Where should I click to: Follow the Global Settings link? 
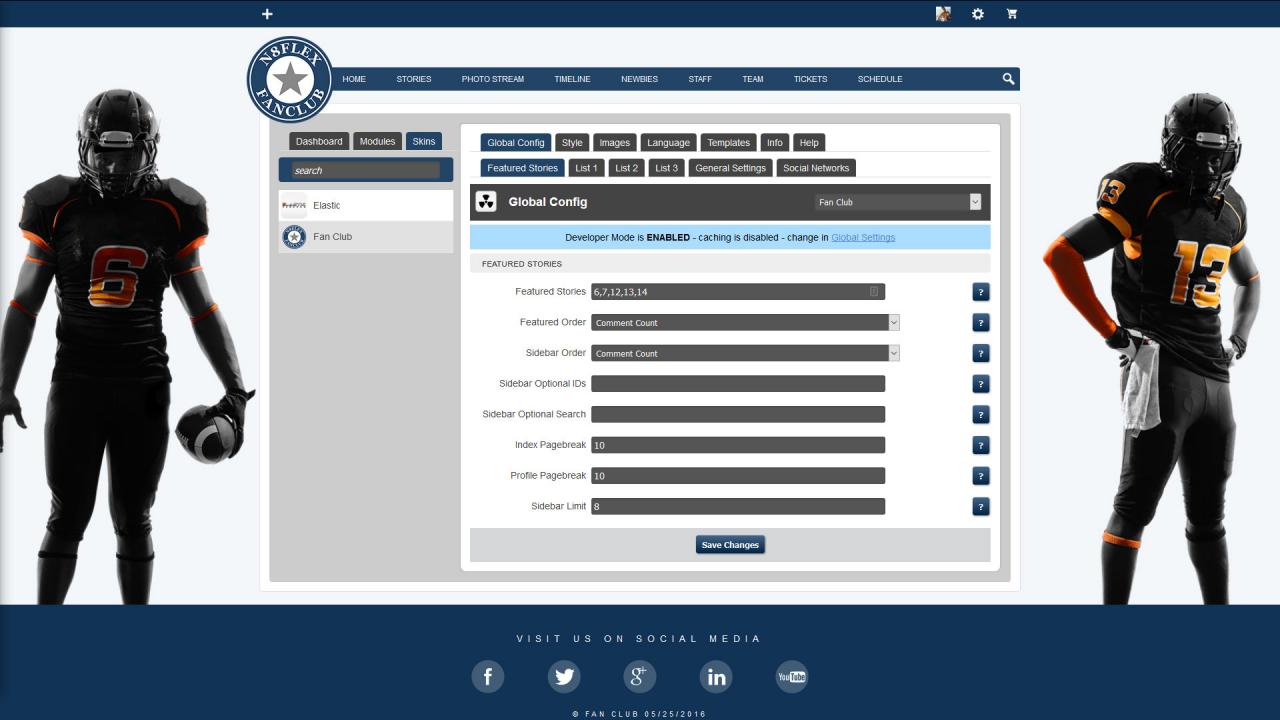coord(862,237)
